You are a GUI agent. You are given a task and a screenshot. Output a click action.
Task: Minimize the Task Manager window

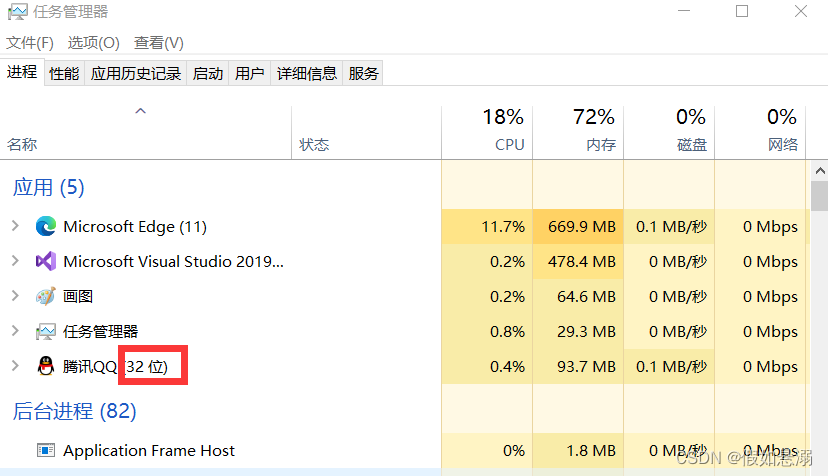click(684, 11)
